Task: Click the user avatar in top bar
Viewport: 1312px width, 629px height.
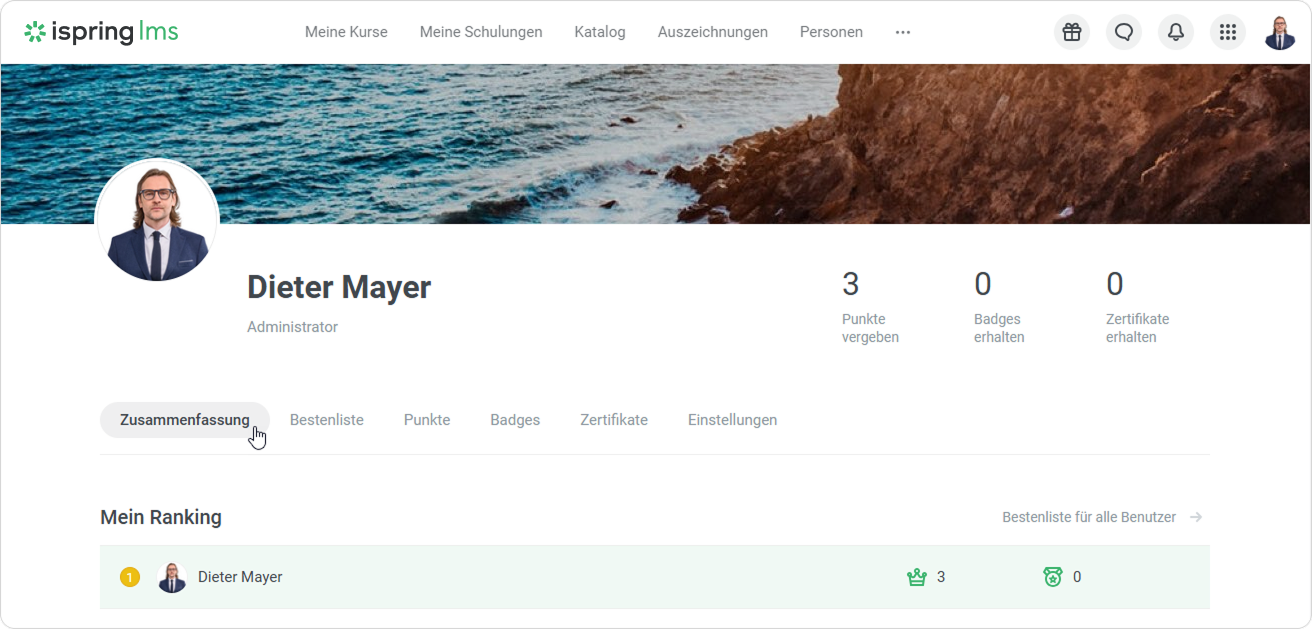Action: click(x=1280, y=32)
